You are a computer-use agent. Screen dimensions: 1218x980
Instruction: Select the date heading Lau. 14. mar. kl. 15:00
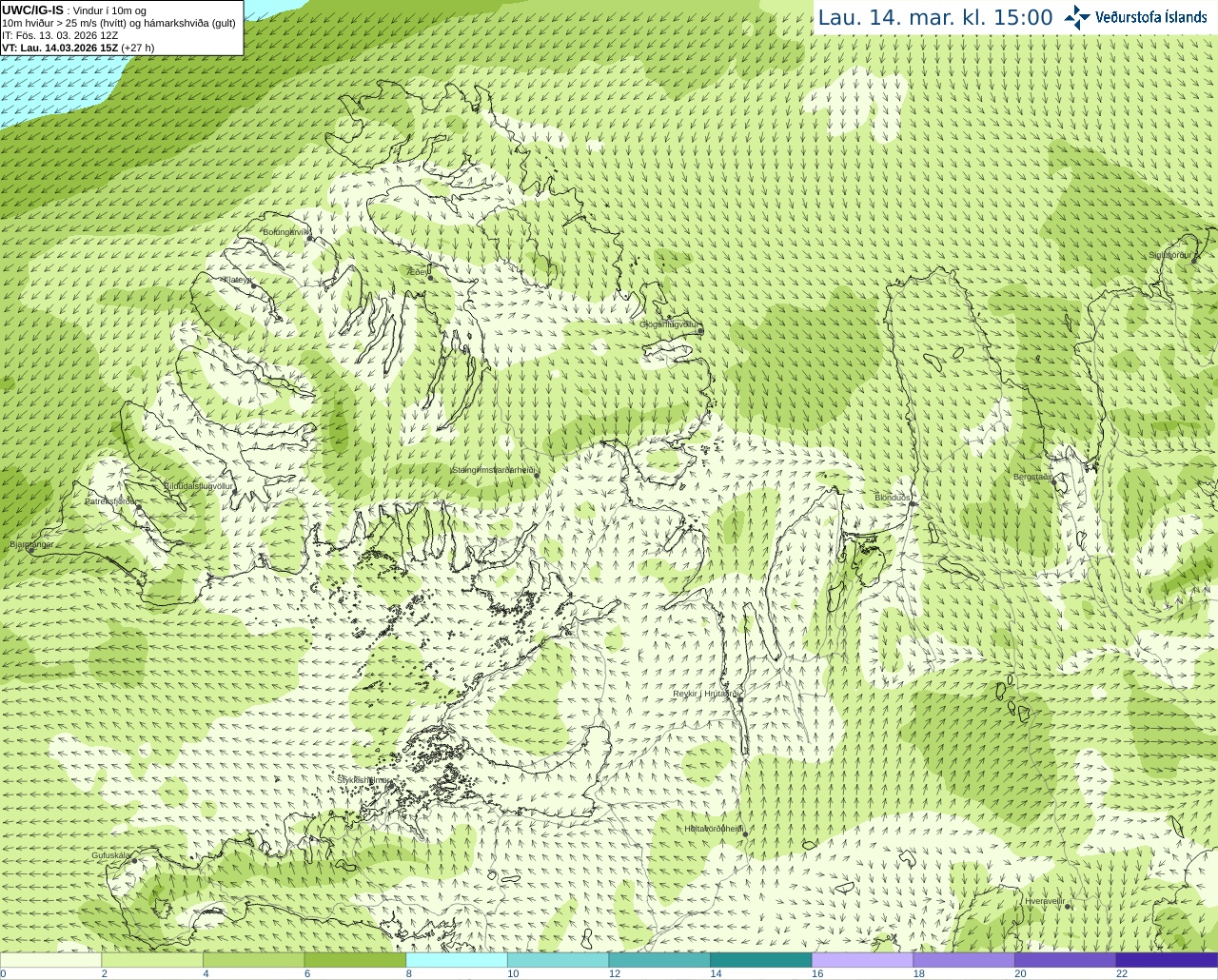click(x=935, y=18)
